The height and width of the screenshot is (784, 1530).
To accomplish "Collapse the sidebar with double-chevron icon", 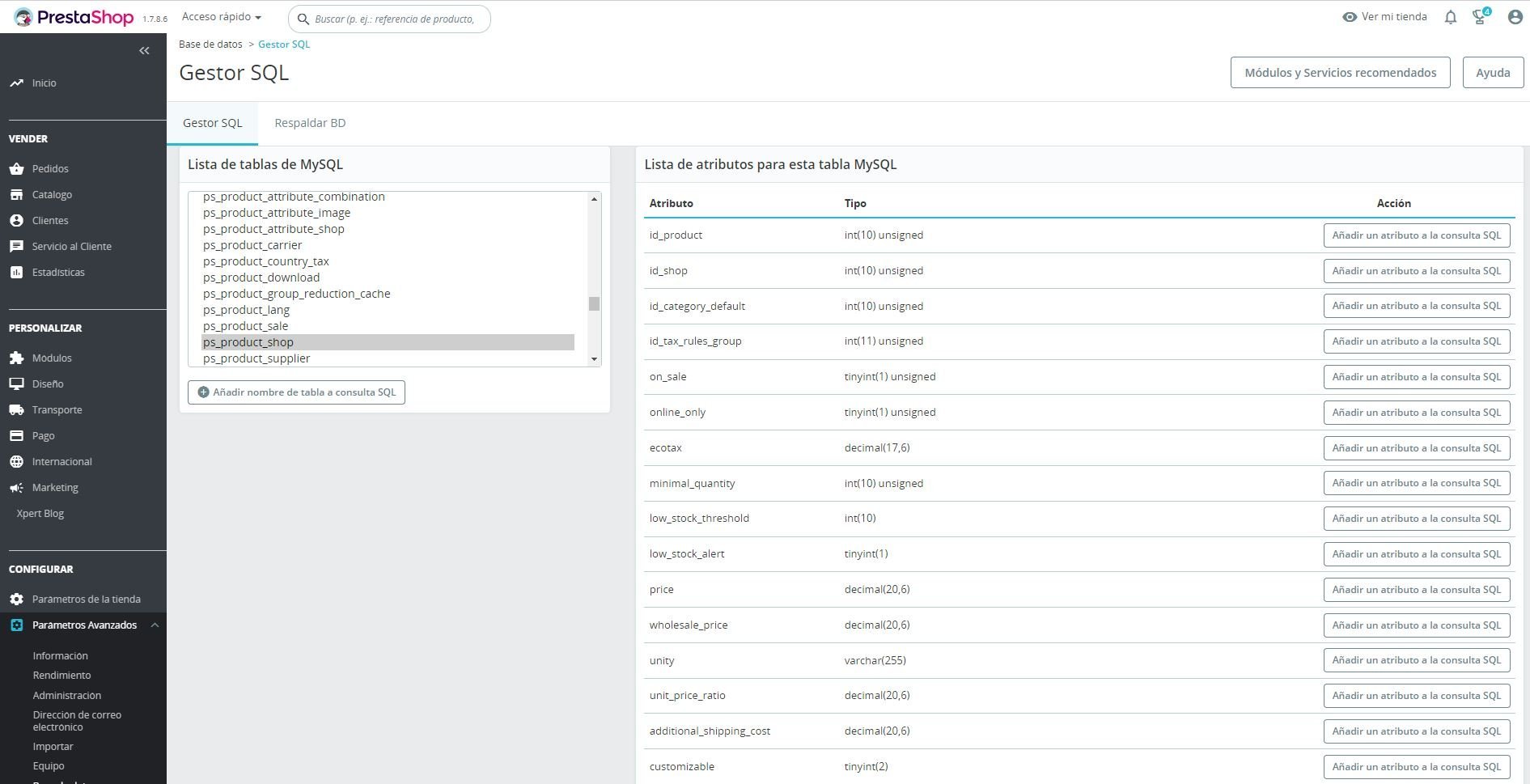I will pyautogui.click(x=144, y=51).
